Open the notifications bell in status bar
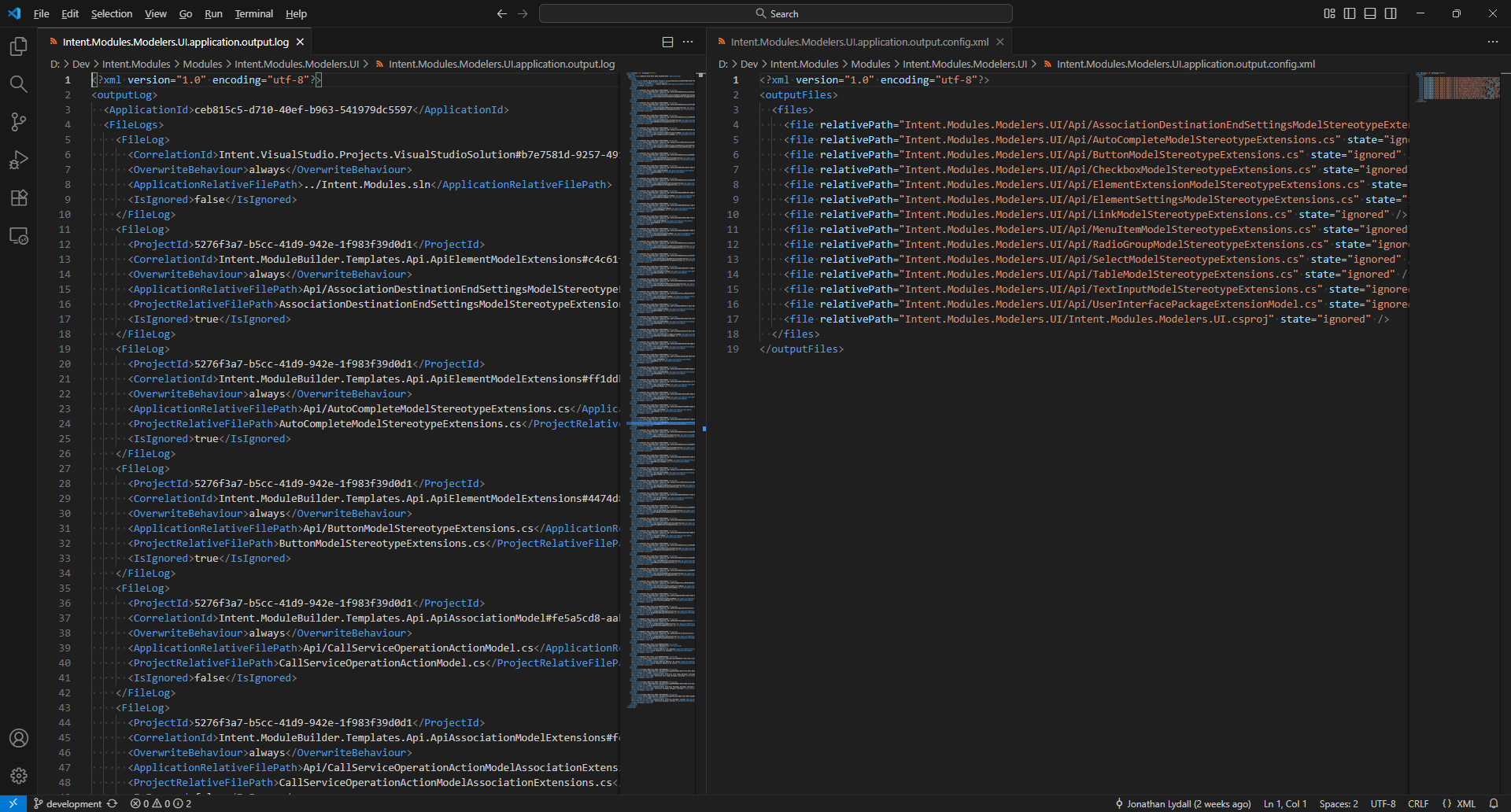The image size is (1511, 812). pyautogui.click(x=1494, y=803)
